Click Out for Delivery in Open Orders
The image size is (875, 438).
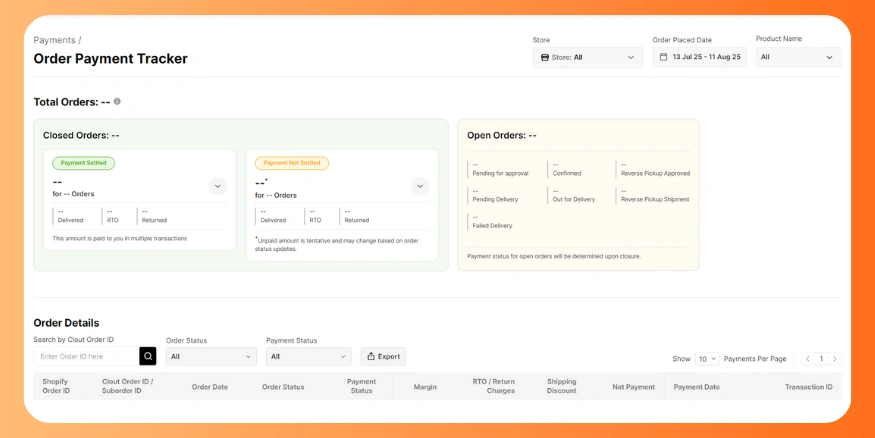pyautogui.click(x=574, y=199)
